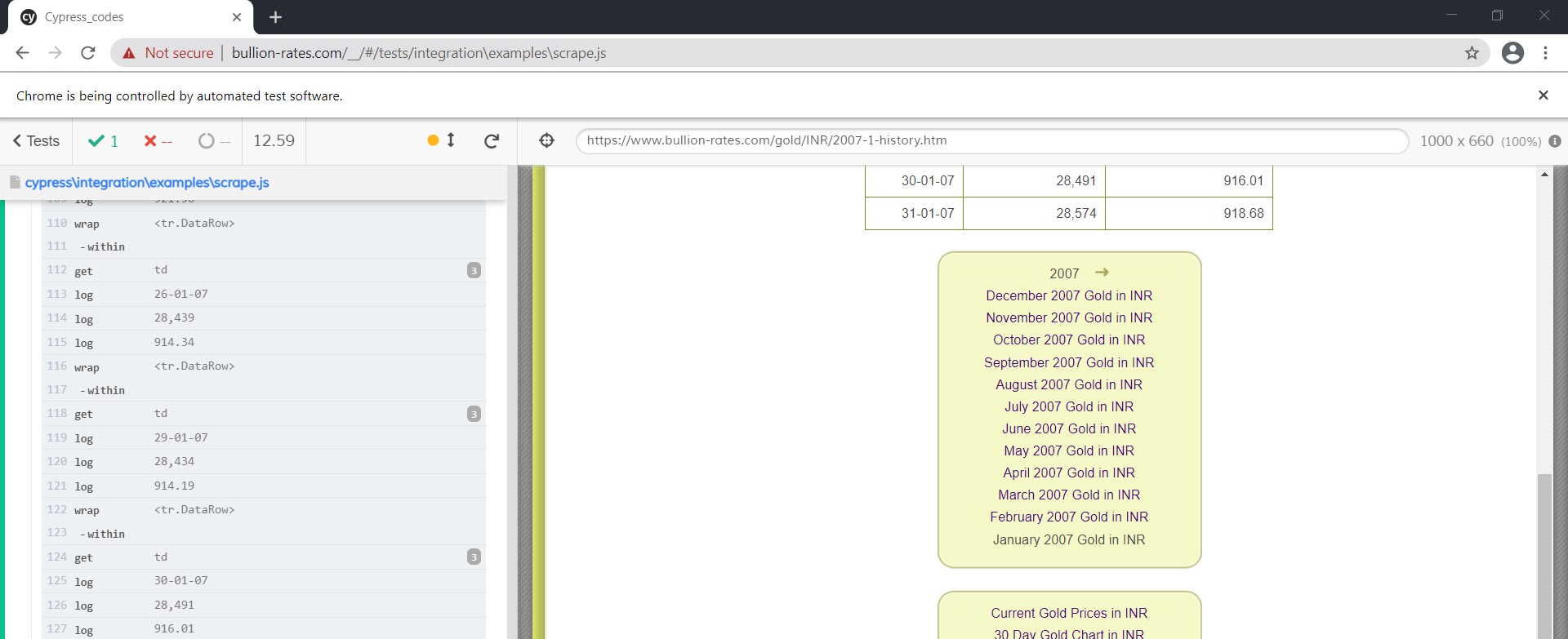Open November 2007 Gold in INR
Screen dimensions: 1568x639
(x=1069, y=317)
